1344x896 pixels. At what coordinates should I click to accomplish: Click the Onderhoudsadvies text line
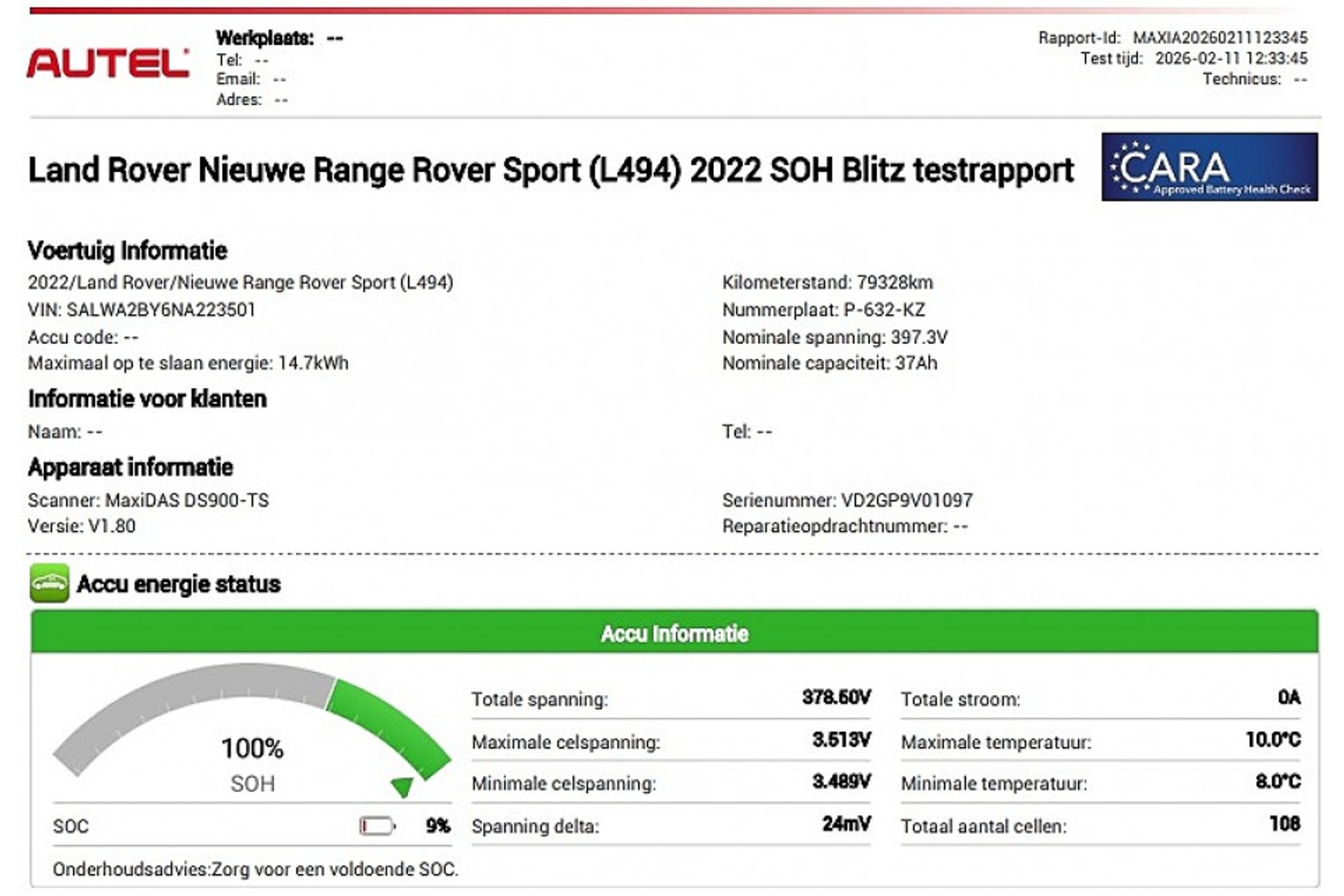[x=255, y=869]
